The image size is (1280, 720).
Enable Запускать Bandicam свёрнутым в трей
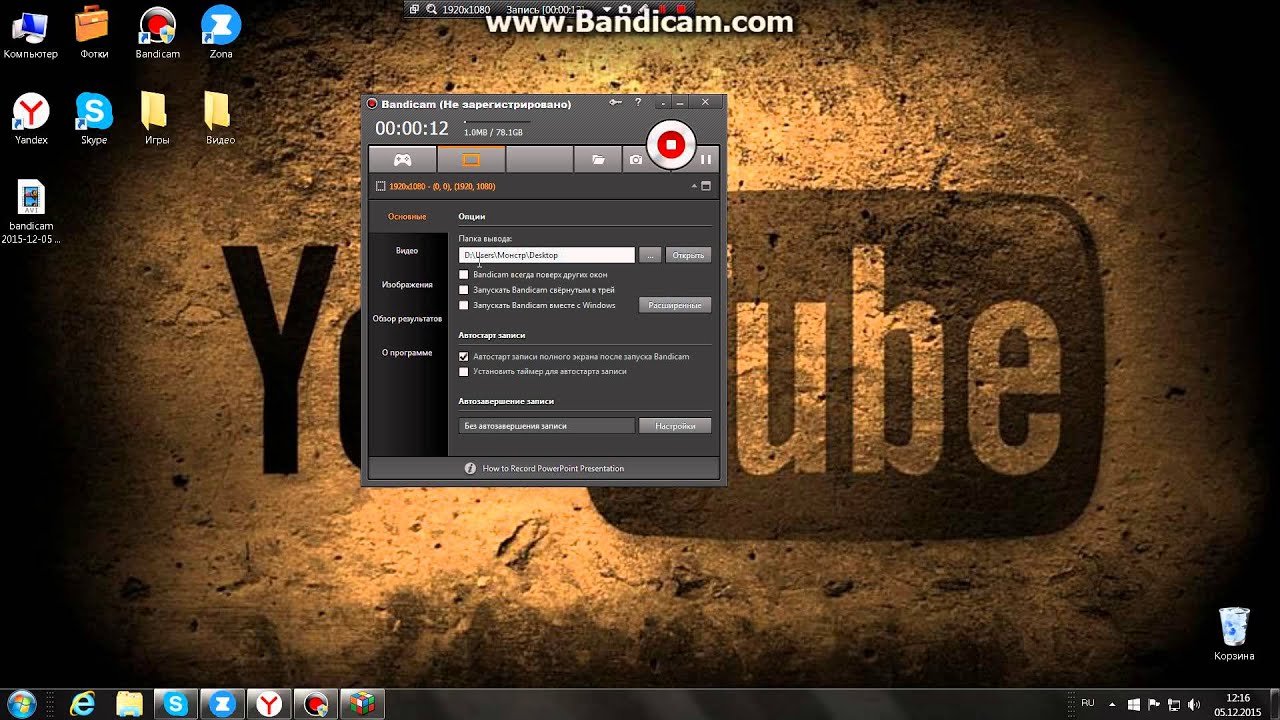[463, 290]
